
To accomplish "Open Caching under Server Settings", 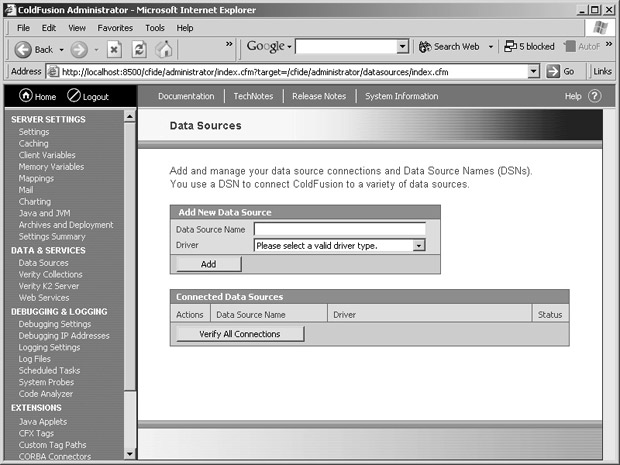I will [34, 144].
